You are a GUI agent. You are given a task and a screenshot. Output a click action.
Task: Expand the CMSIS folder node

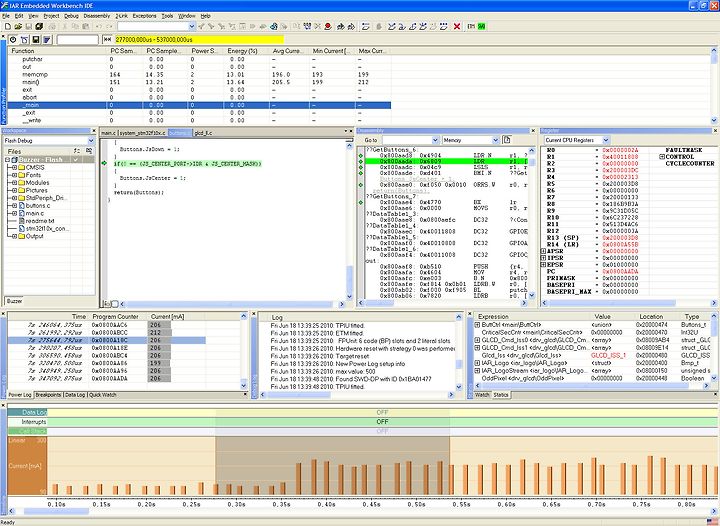(x=15, y=168)
